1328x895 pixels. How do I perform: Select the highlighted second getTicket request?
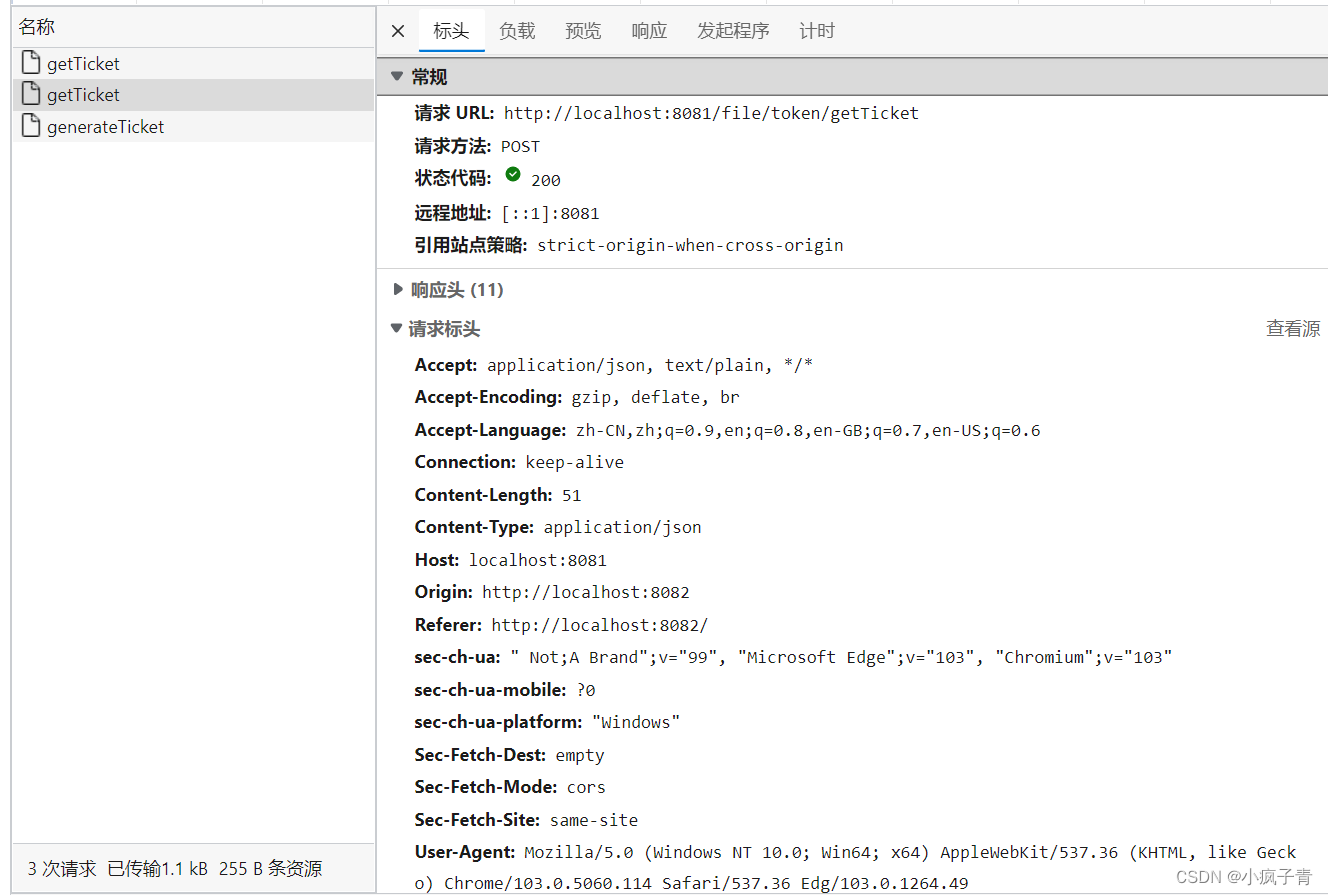click(x=194, y=95)
